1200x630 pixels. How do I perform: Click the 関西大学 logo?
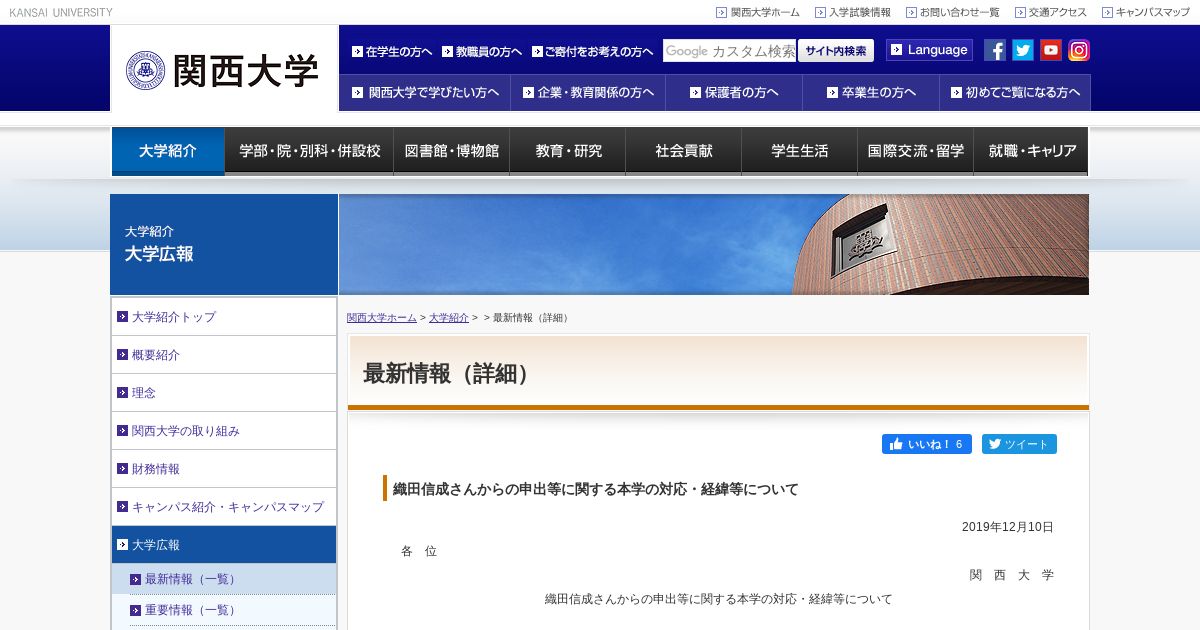click(223, 70)
